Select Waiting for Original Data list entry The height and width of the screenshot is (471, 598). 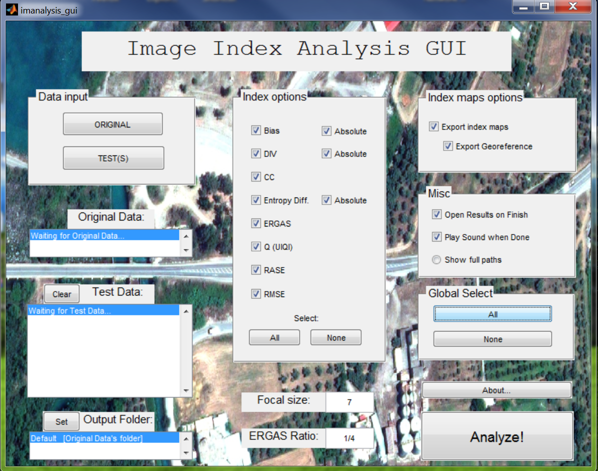pyautogui.click(x=104, y=235)
